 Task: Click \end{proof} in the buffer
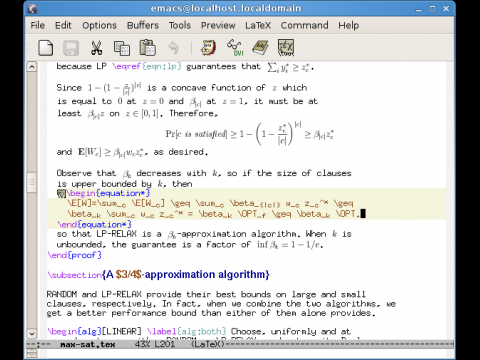tap(74, 255)
